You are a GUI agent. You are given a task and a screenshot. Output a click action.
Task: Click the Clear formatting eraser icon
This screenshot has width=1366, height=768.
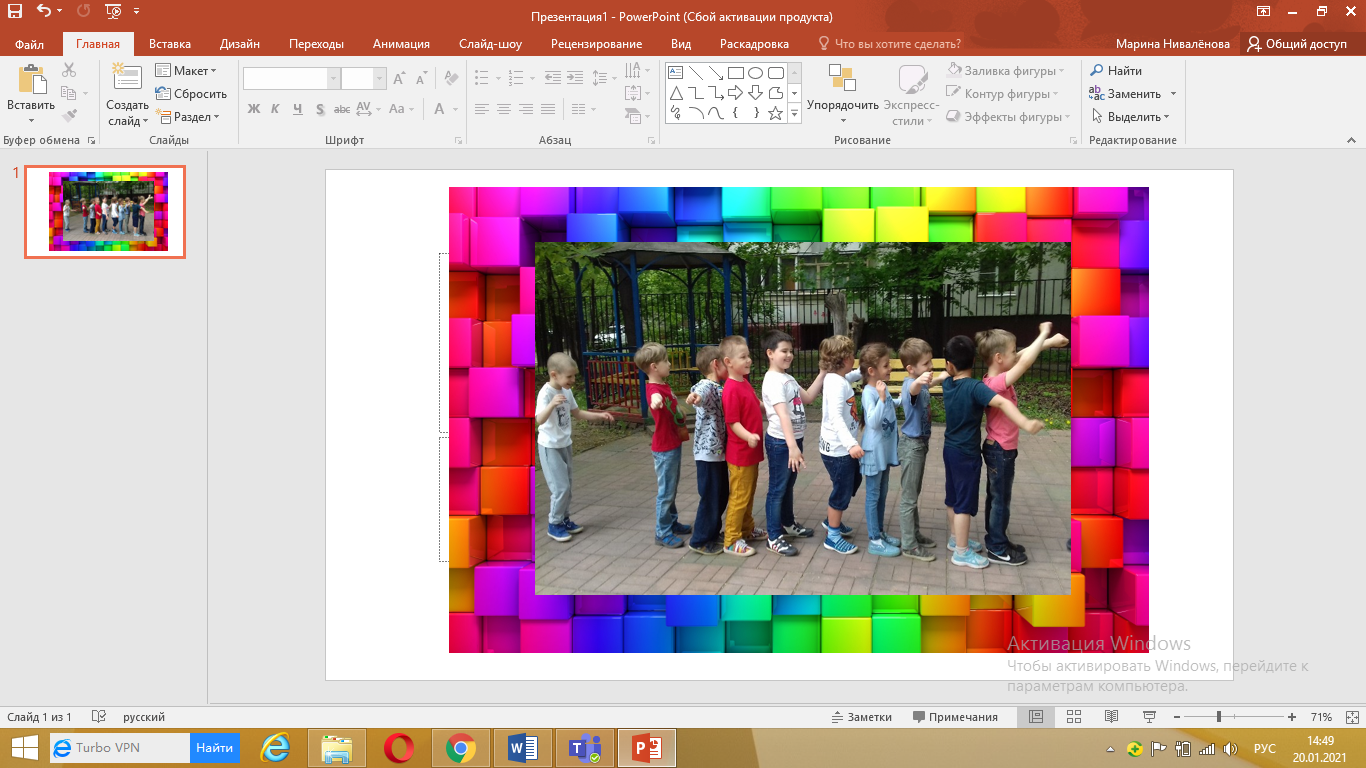click(451, 78)
